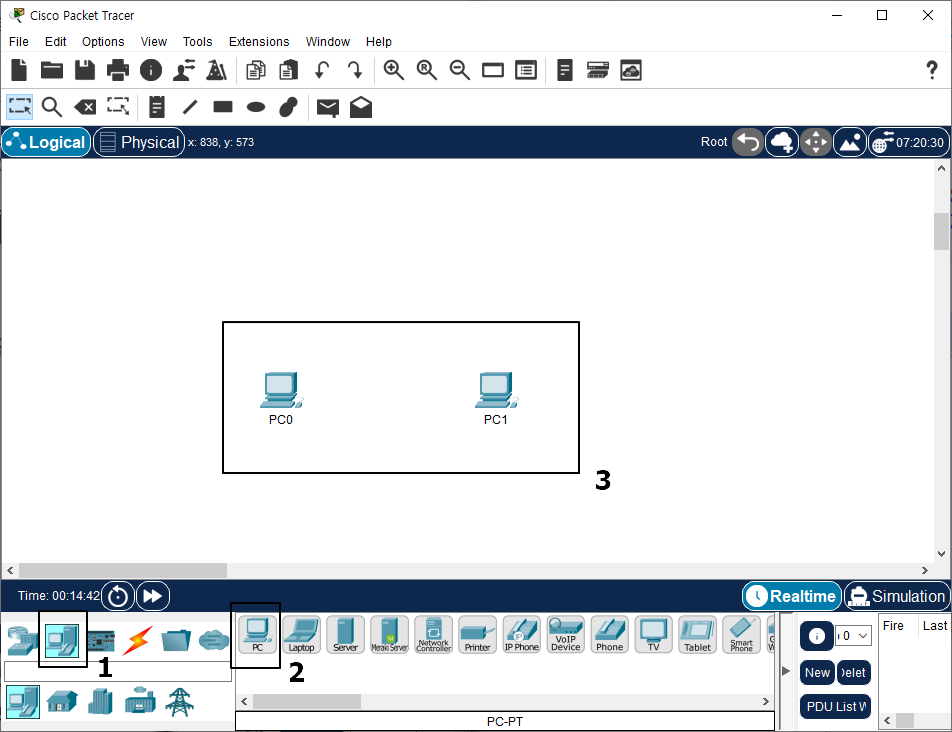Choose the Resize Shape tool
Image resolution: width=952 pixels, height=732 pixels.
pyautogui.click(x=118, y=107)
